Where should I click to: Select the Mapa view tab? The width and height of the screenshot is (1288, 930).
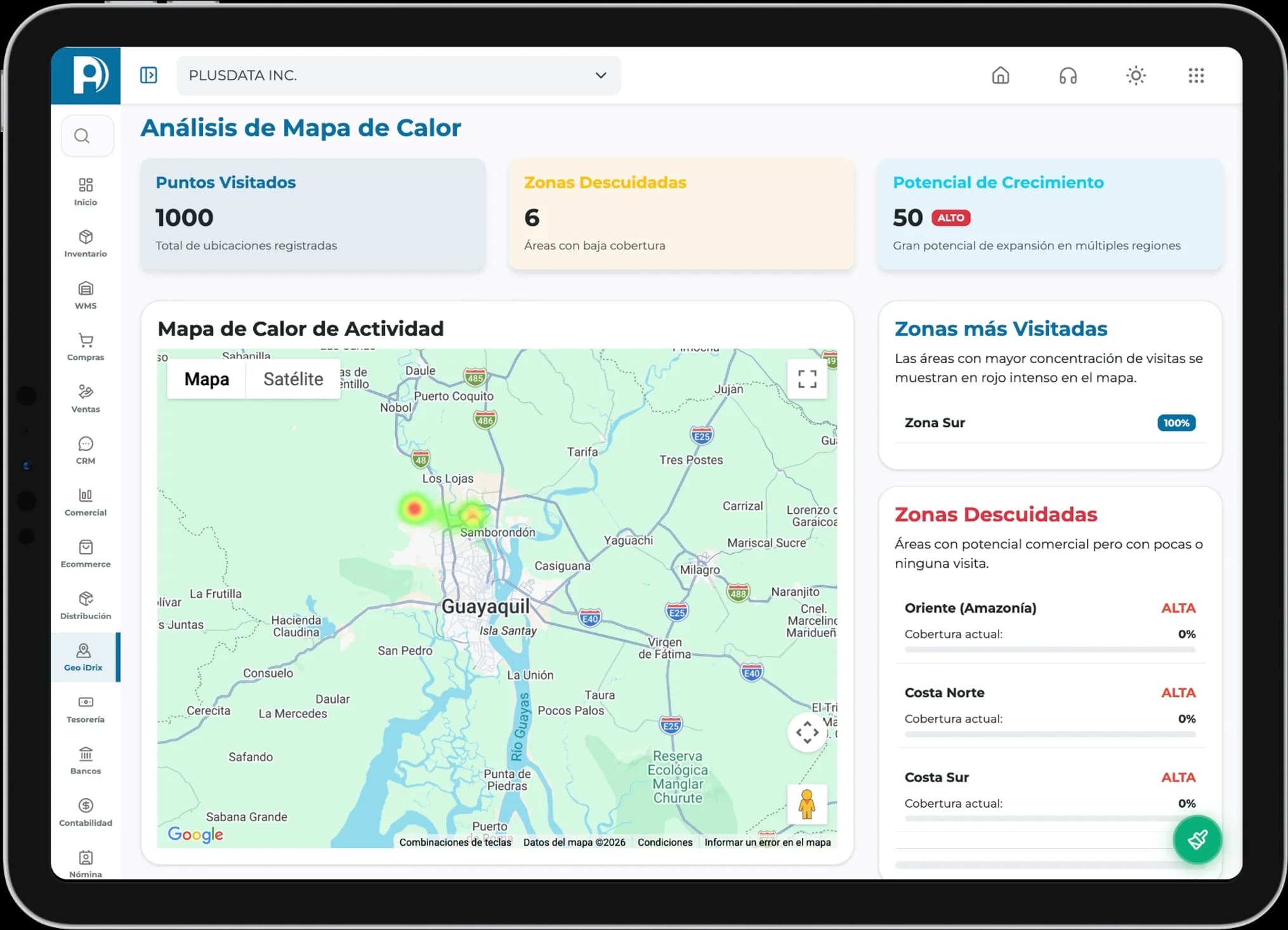coord(207,379)
